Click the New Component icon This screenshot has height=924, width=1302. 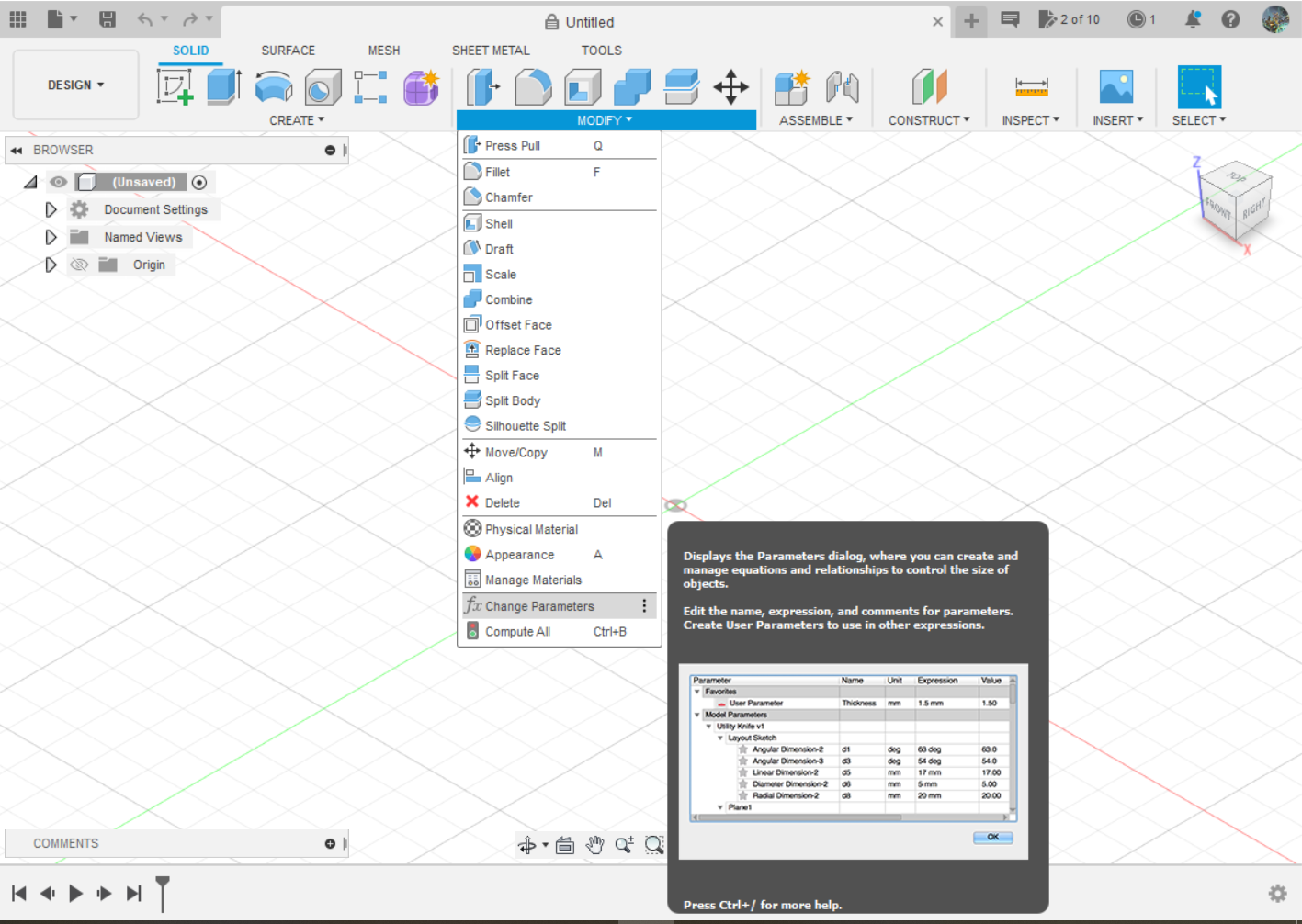click(791, 87)
